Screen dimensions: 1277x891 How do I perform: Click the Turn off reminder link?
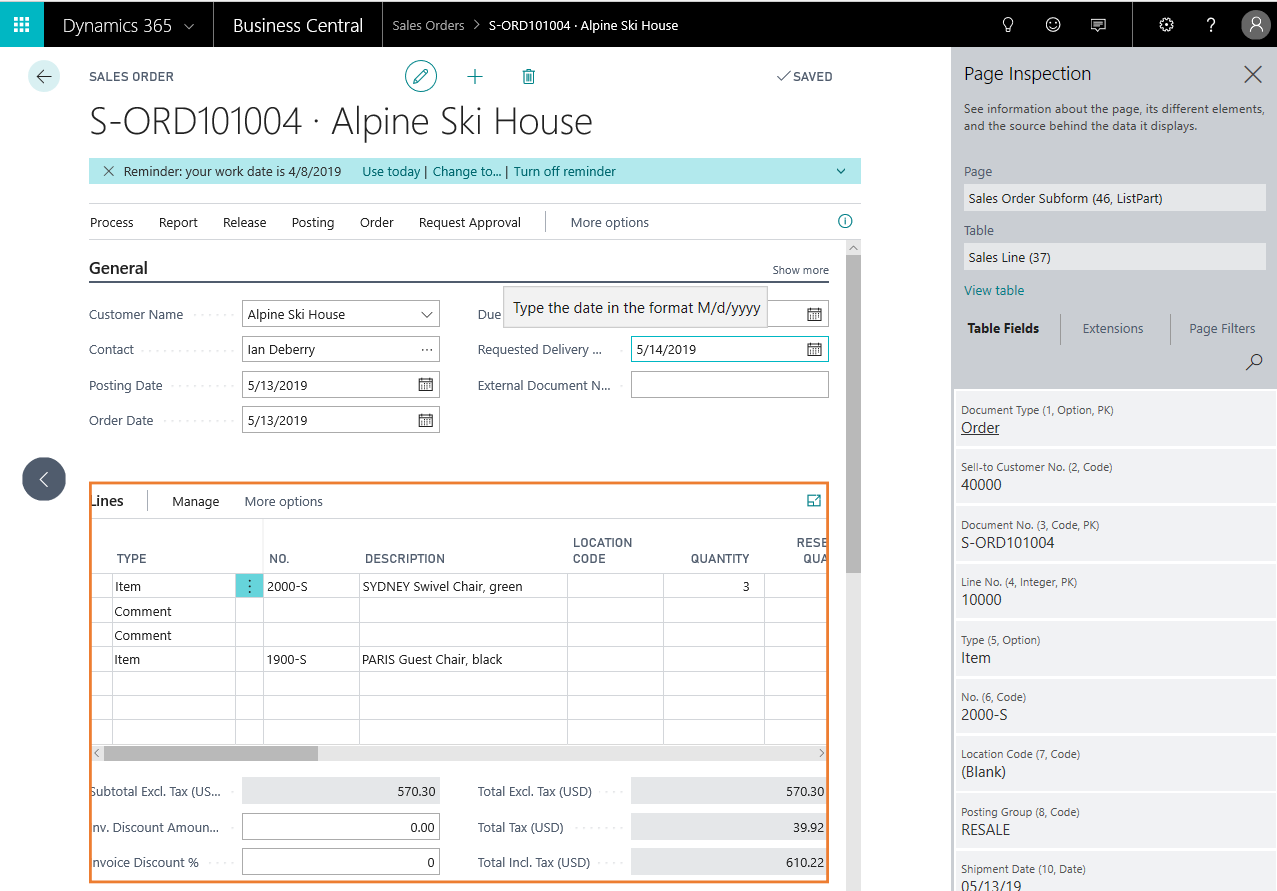click(564, 172)
